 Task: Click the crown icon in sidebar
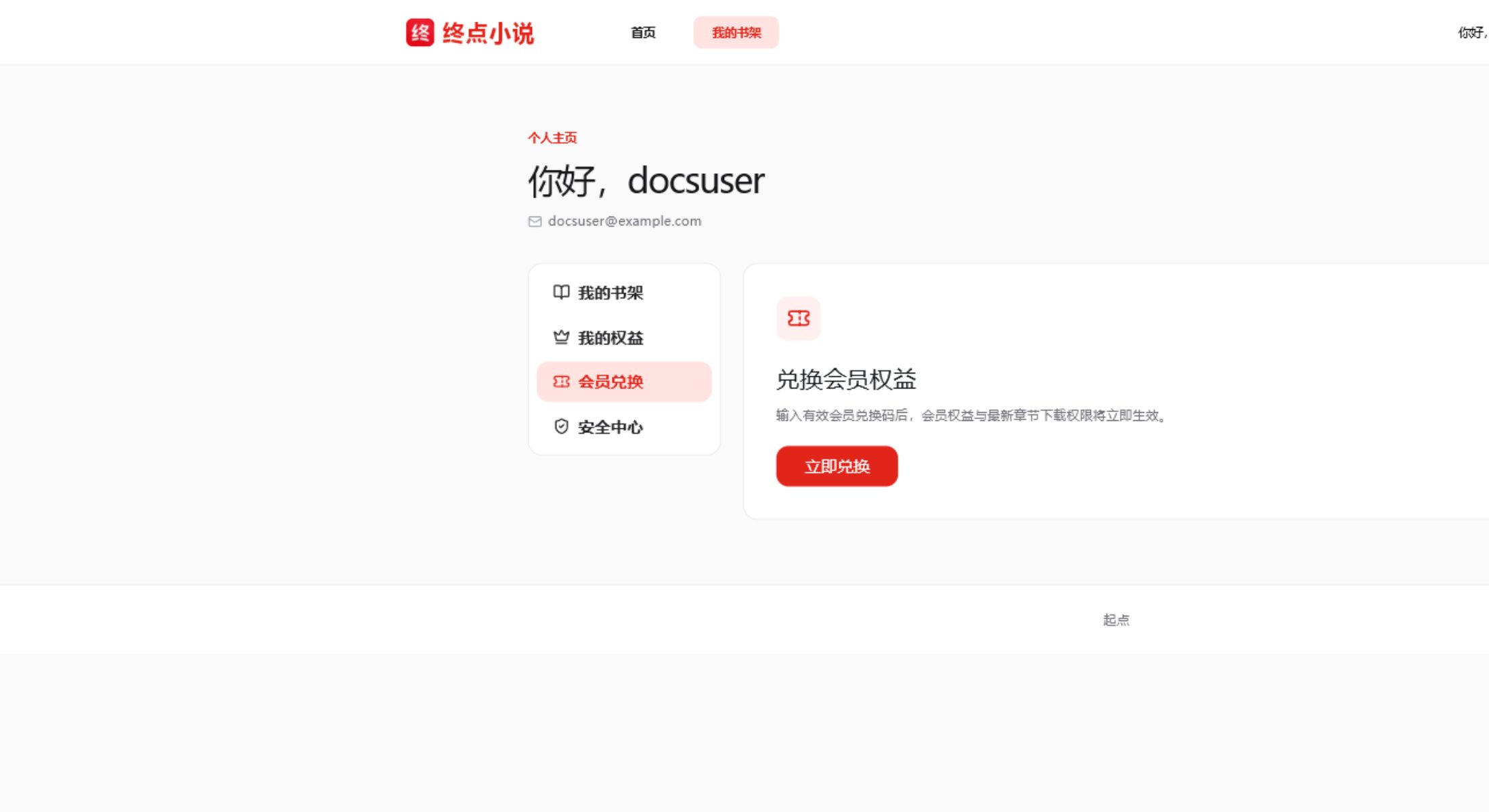click(561, 337)
